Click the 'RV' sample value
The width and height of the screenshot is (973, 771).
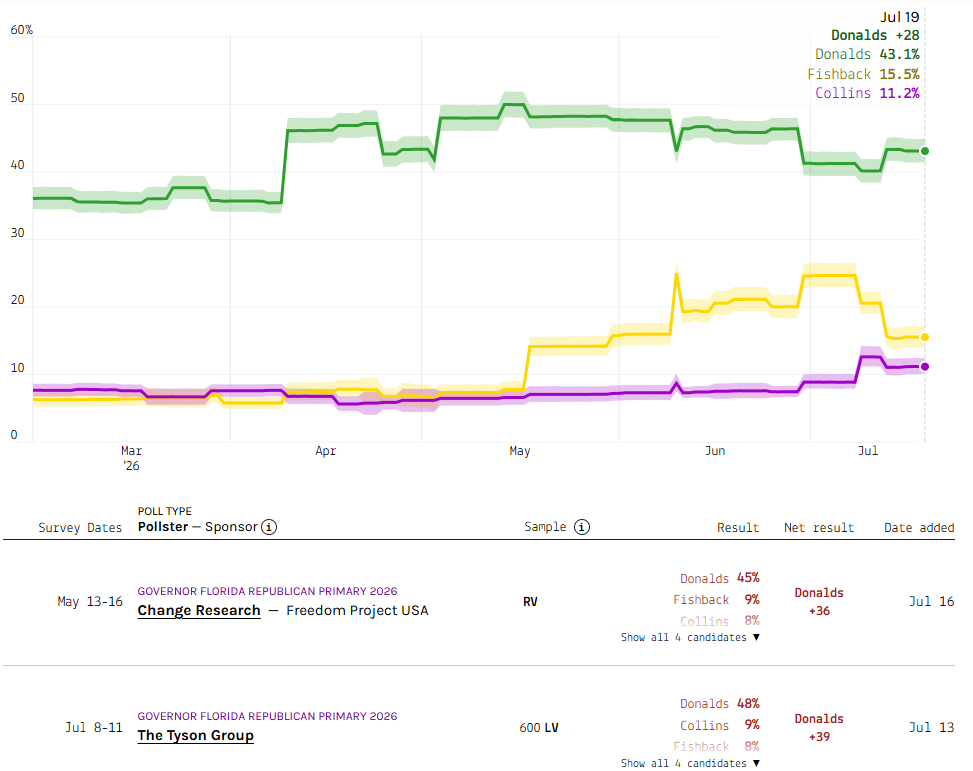[x=530, y=602]
